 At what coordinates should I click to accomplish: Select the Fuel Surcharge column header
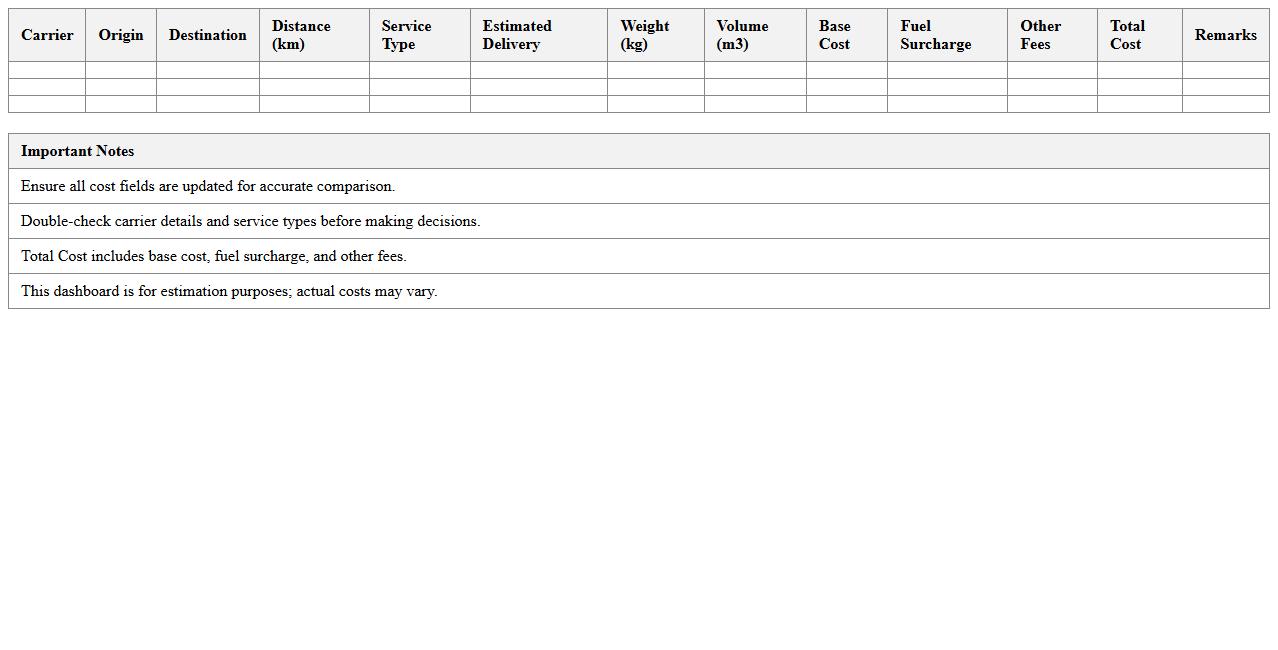pos(946,34)
